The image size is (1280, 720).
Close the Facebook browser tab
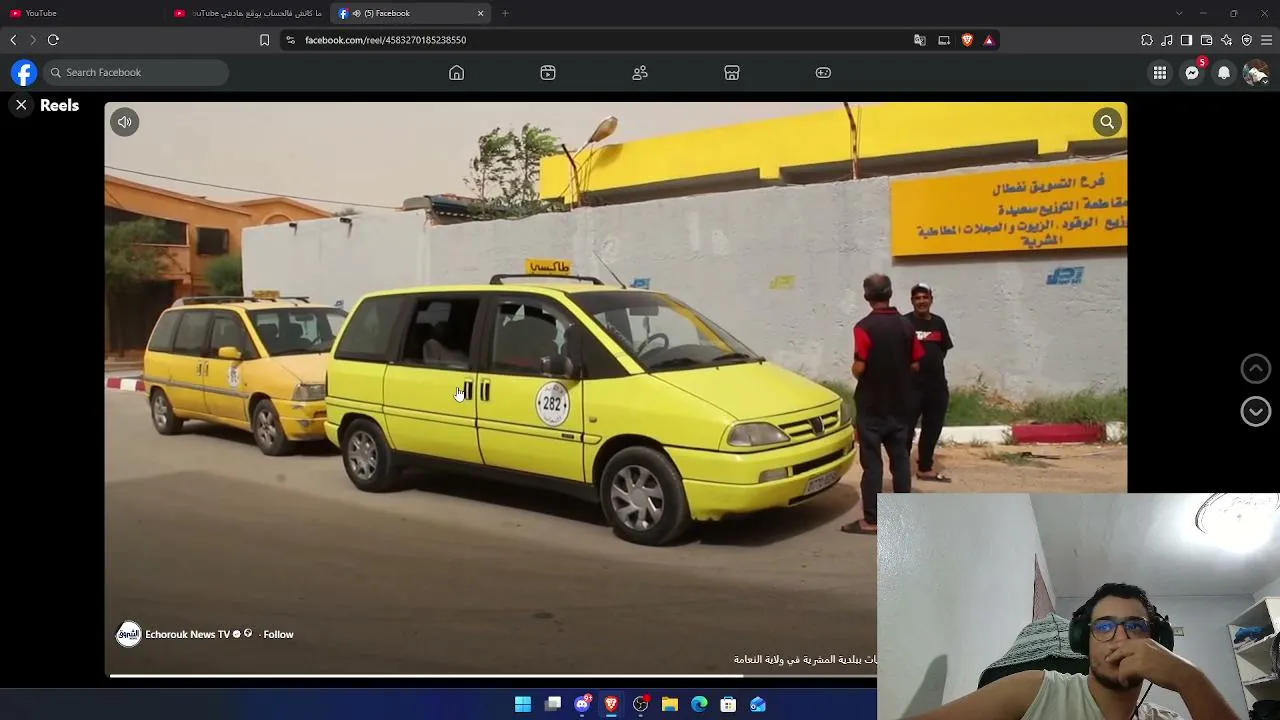[x=481, y=13]
